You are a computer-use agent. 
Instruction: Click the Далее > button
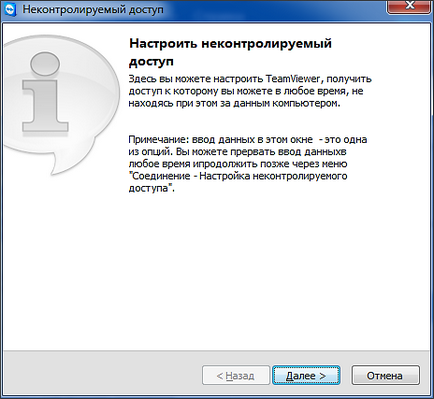pos(306,375)
